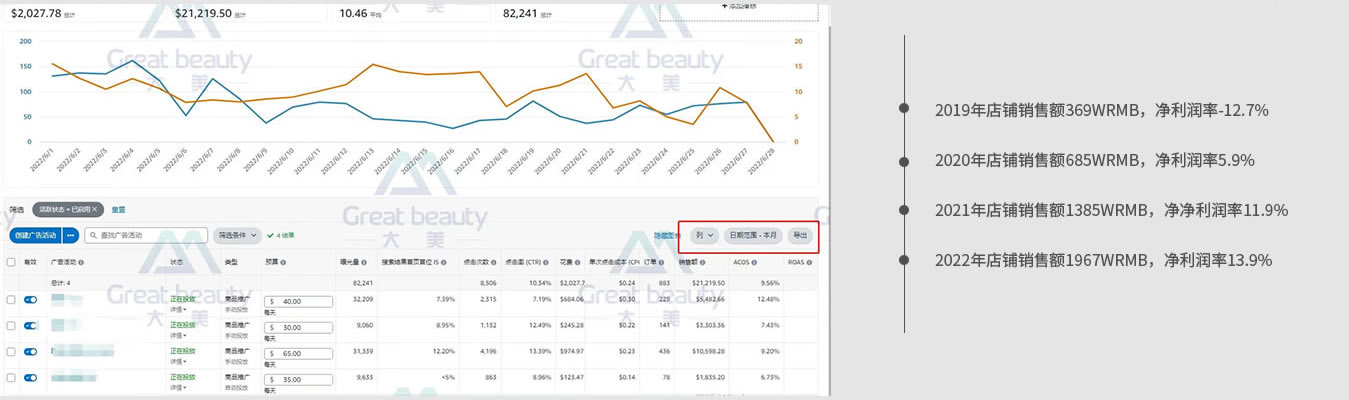Open the 列 columns dropdown

(x=704, y=236)
